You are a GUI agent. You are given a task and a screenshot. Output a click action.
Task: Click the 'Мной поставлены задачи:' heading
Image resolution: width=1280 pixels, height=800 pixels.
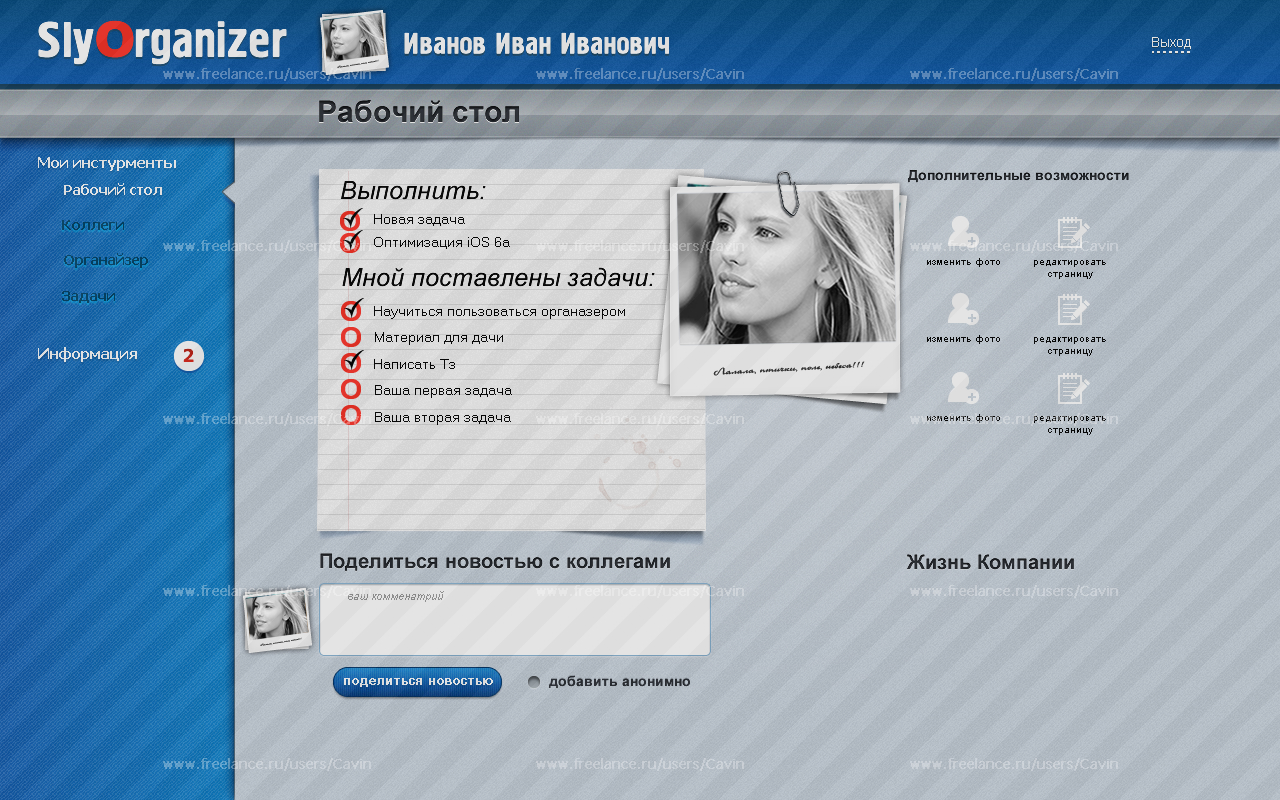coord(499,277)
